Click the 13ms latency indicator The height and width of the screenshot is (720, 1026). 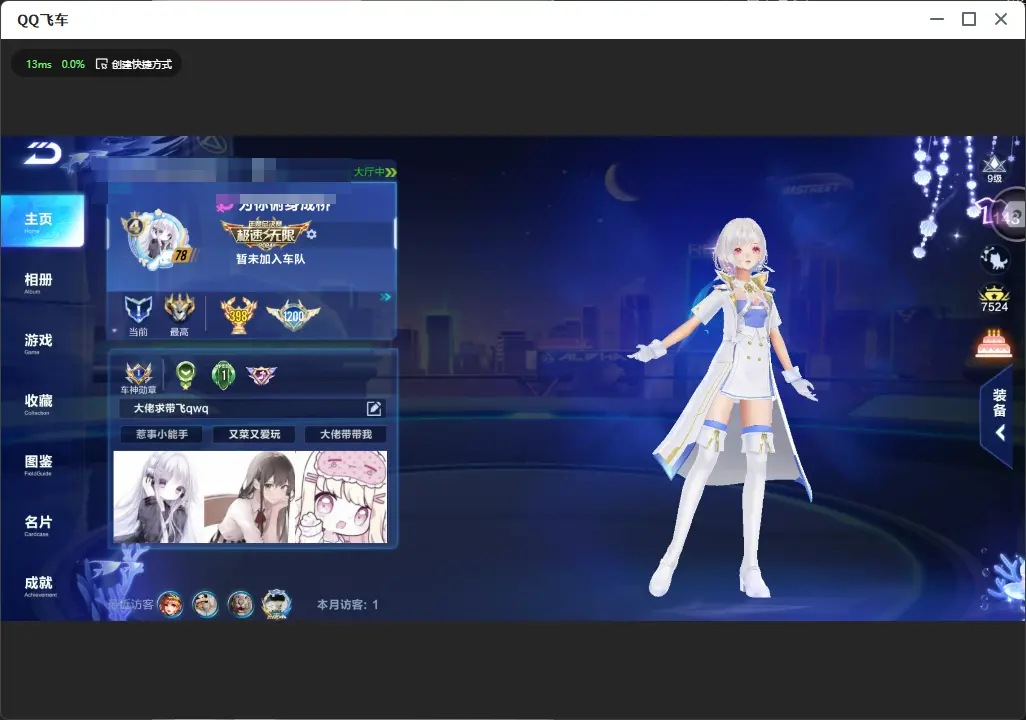coord(39,64)
